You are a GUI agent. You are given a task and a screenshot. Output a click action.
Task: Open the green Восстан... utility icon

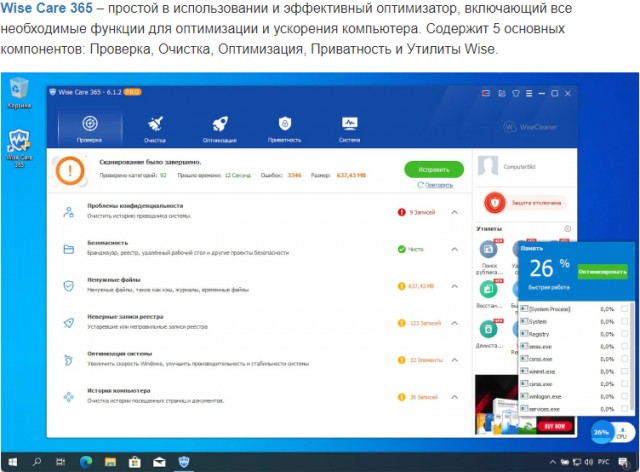[x=488, y=289]
